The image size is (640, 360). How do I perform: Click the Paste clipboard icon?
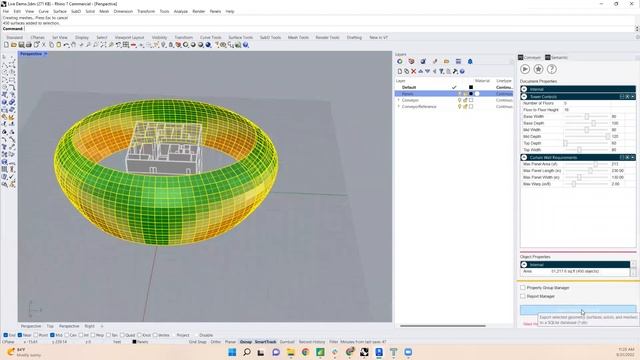(x=59, y=45)
